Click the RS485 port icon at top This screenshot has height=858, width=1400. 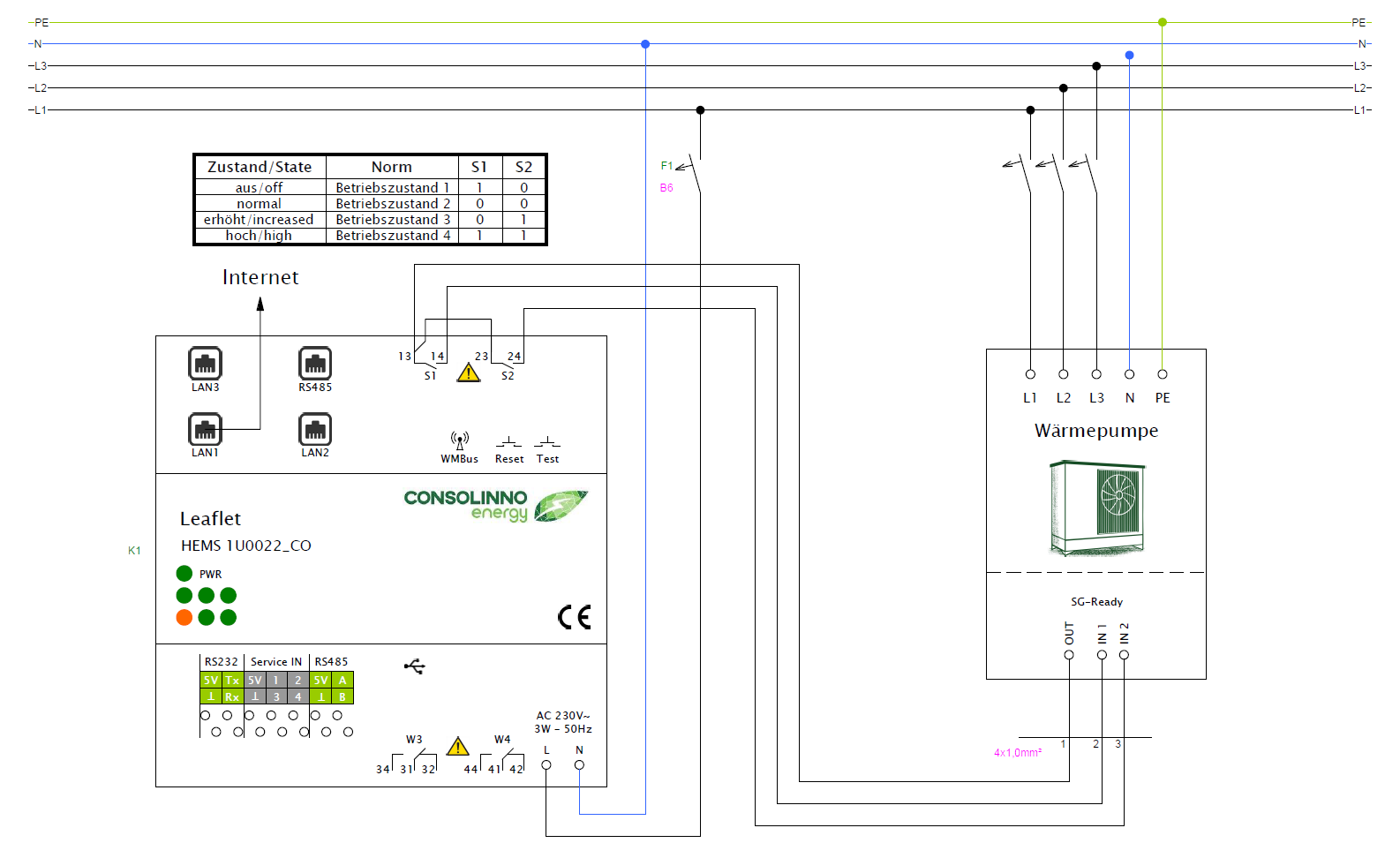[315, 364]
